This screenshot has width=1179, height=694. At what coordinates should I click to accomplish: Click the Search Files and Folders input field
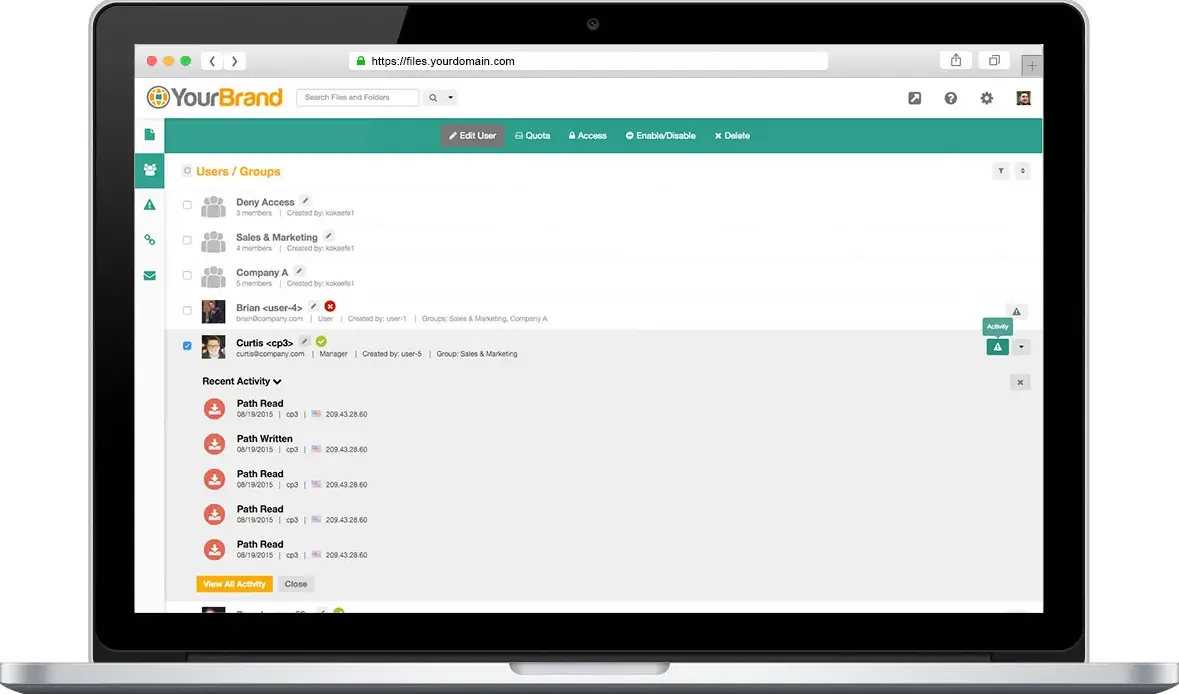point(357,97)
